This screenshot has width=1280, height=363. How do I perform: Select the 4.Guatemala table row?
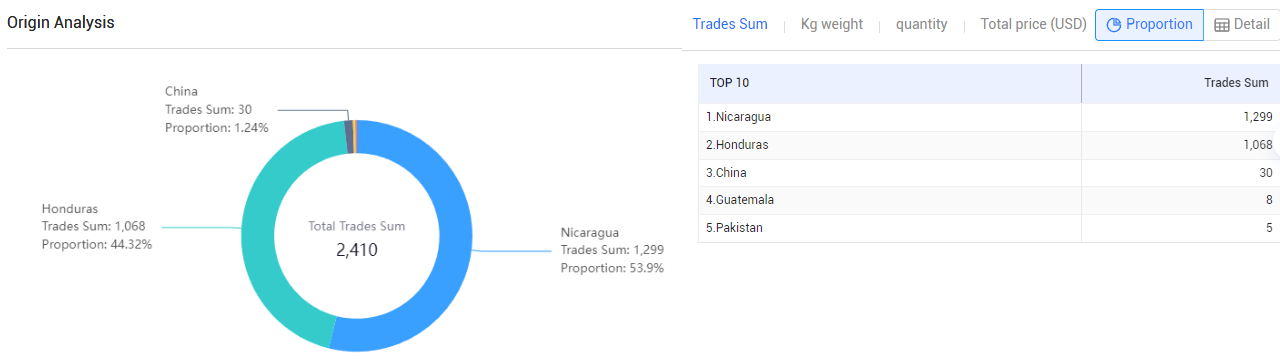click(x=989, y=200)
